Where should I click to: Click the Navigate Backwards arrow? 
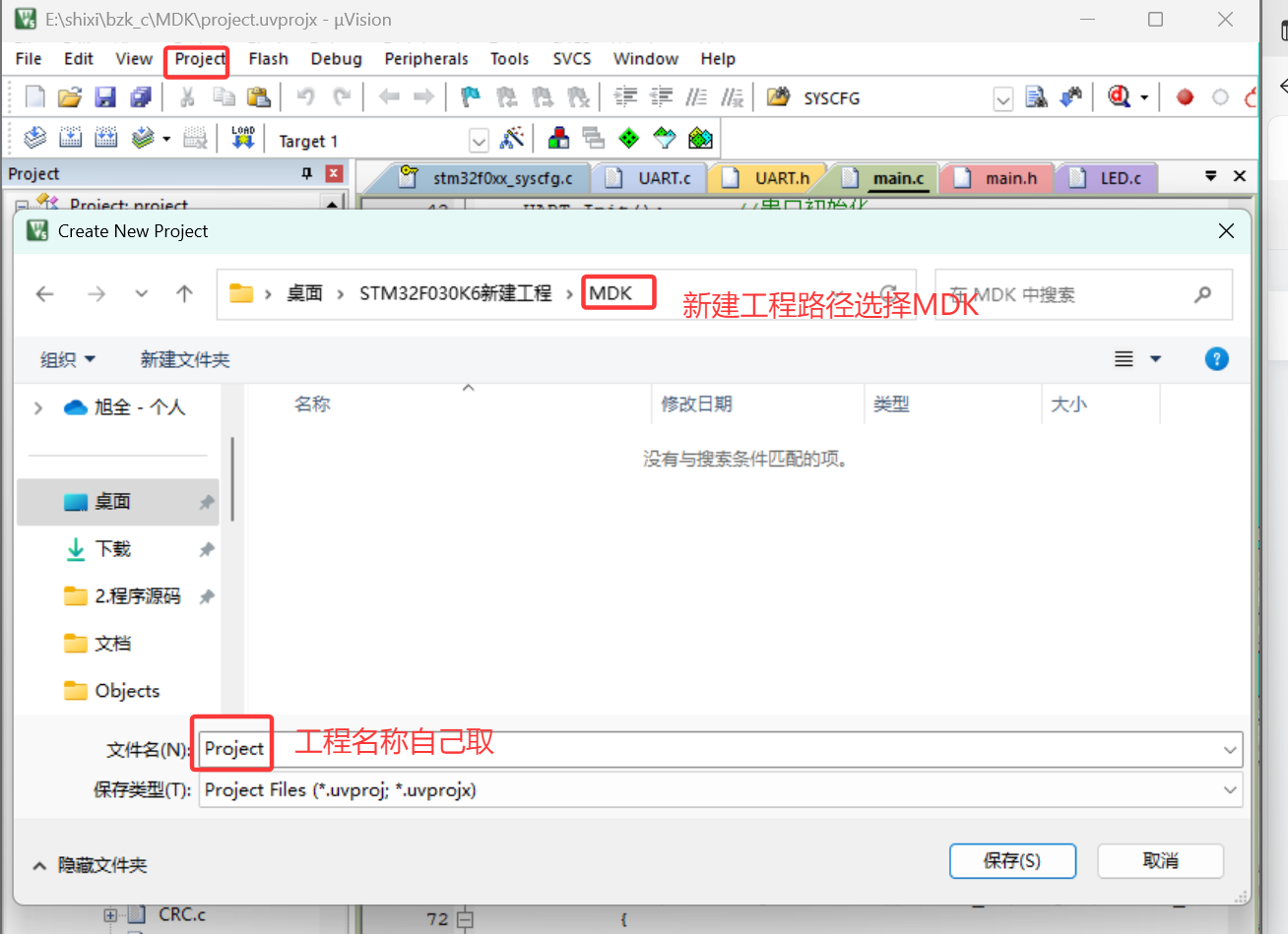point(389,96)
